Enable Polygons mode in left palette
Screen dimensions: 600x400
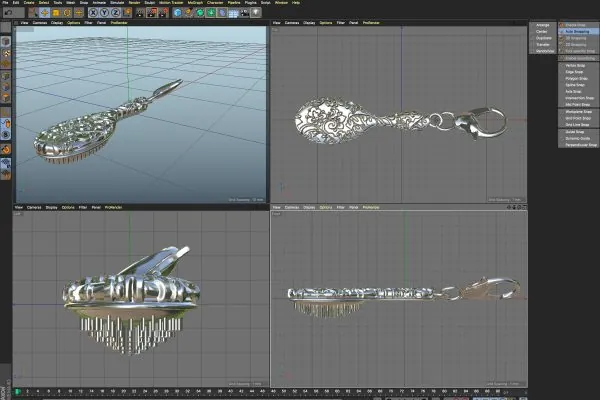6,98
